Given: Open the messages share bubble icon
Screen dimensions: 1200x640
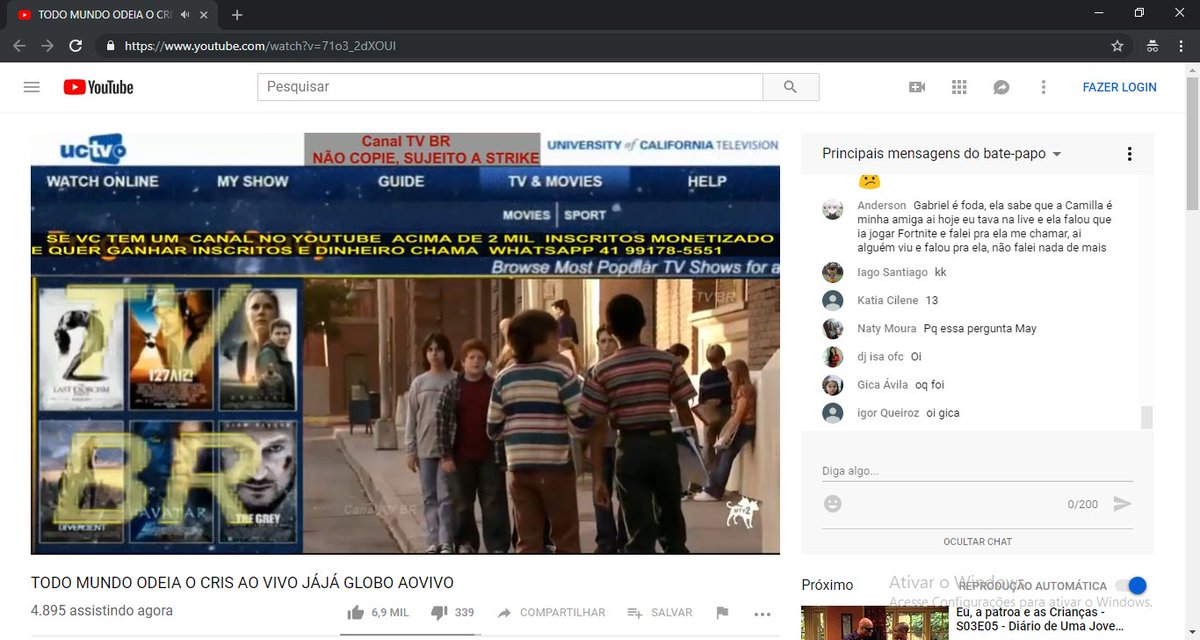Looking at the screenshot, I should (x=1001, y=87).
